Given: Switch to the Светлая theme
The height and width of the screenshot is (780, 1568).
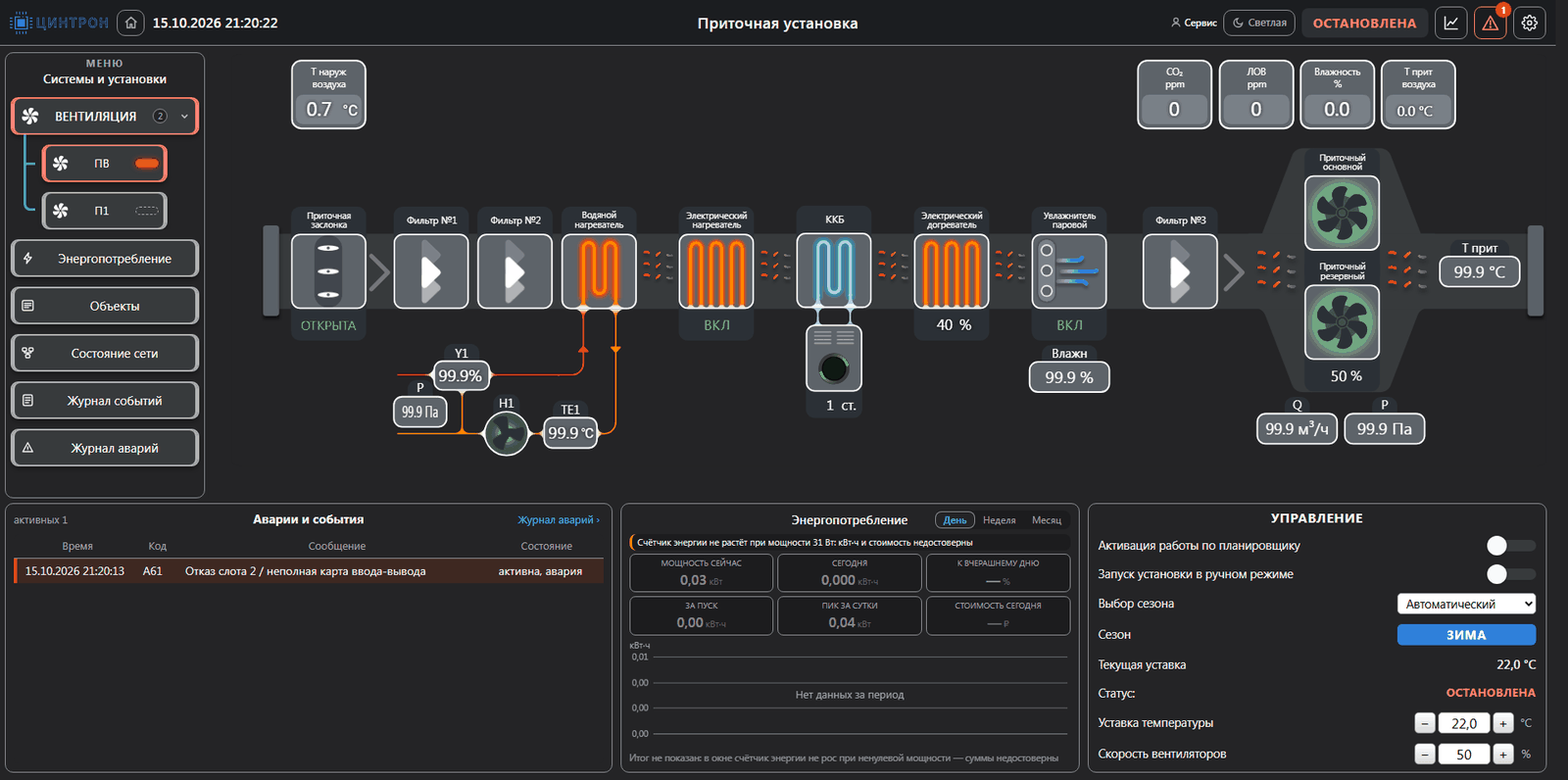Looking at the screenshot, I should pos(1260,23).
